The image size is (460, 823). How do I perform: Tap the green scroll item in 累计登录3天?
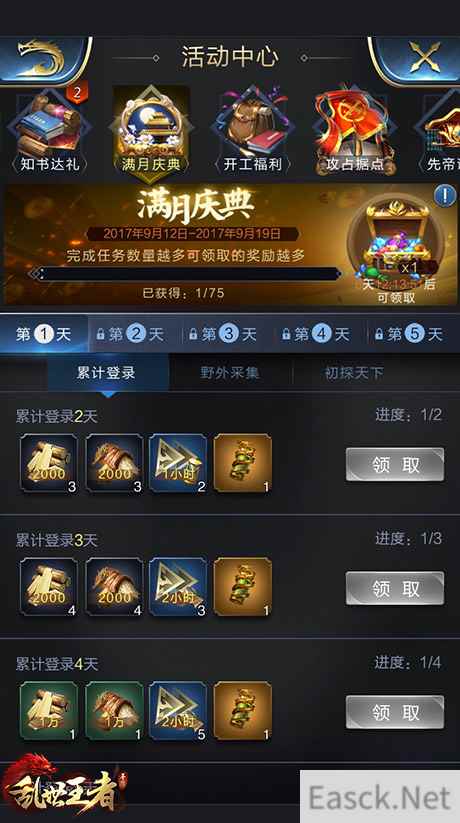243,587
